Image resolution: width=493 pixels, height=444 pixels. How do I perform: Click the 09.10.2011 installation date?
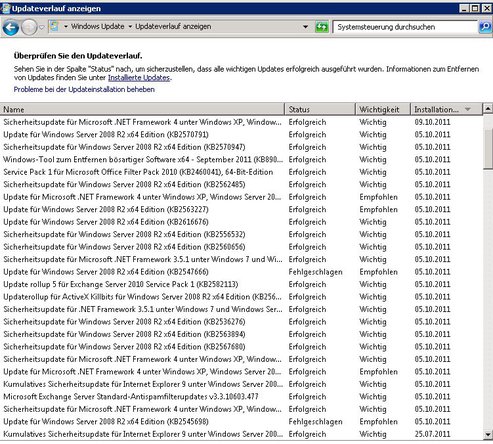tap(432, 122)
